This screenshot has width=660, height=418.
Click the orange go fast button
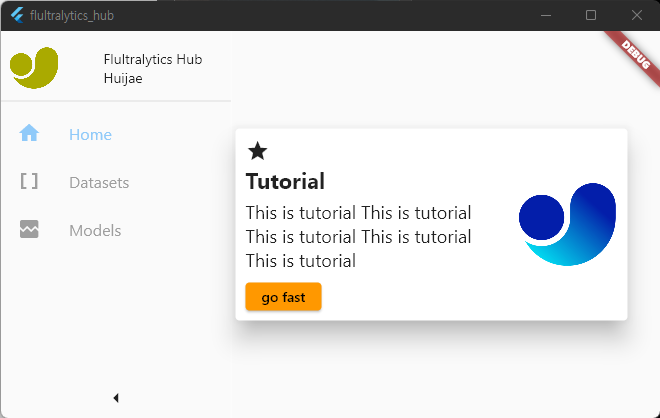coord(283,297)
